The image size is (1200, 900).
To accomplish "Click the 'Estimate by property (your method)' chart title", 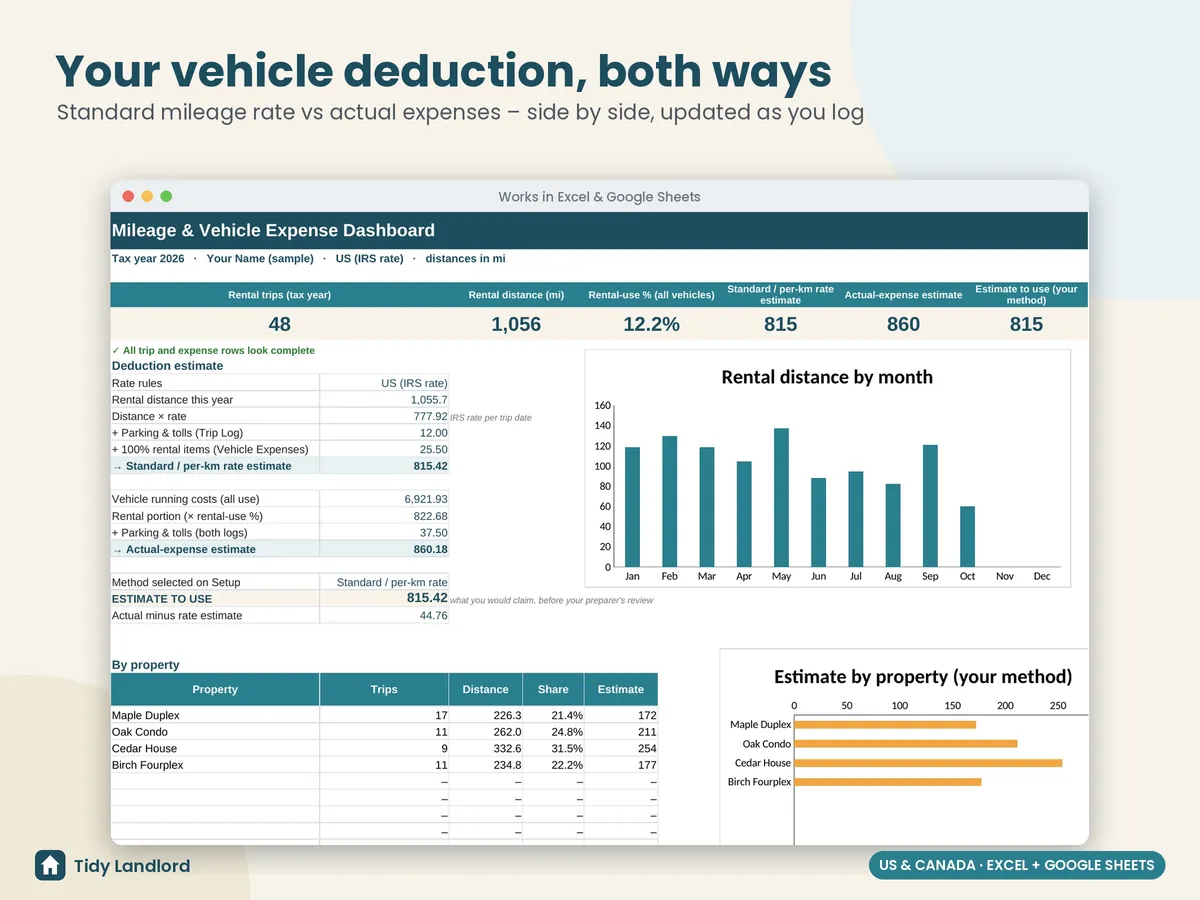I will 923,677.
